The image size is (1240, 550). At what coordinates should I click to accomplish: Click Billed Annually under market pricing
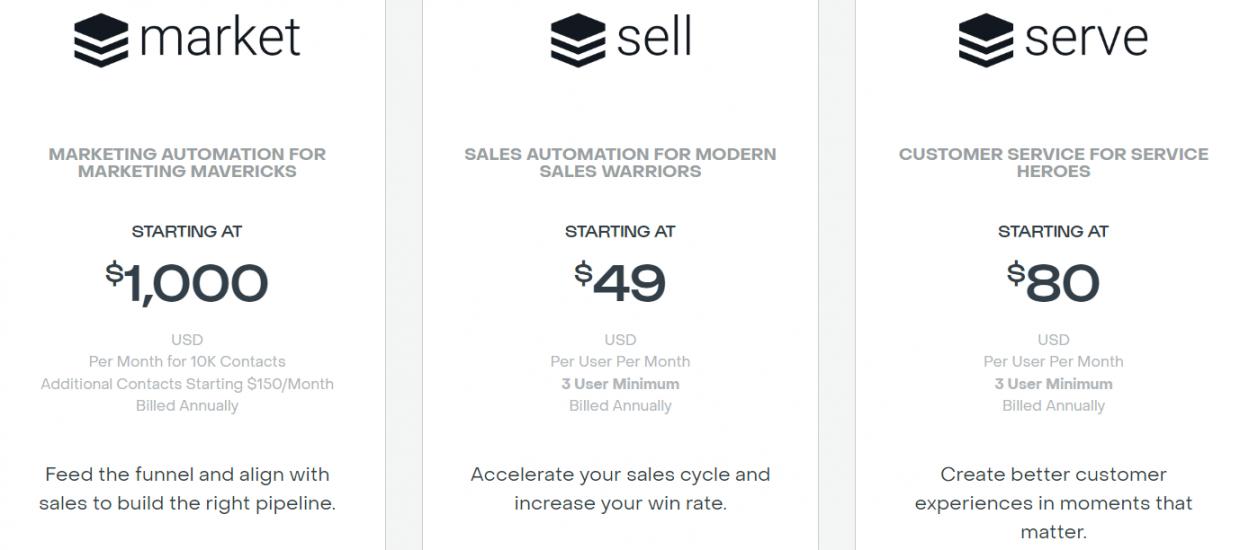(x=187, y=406)
